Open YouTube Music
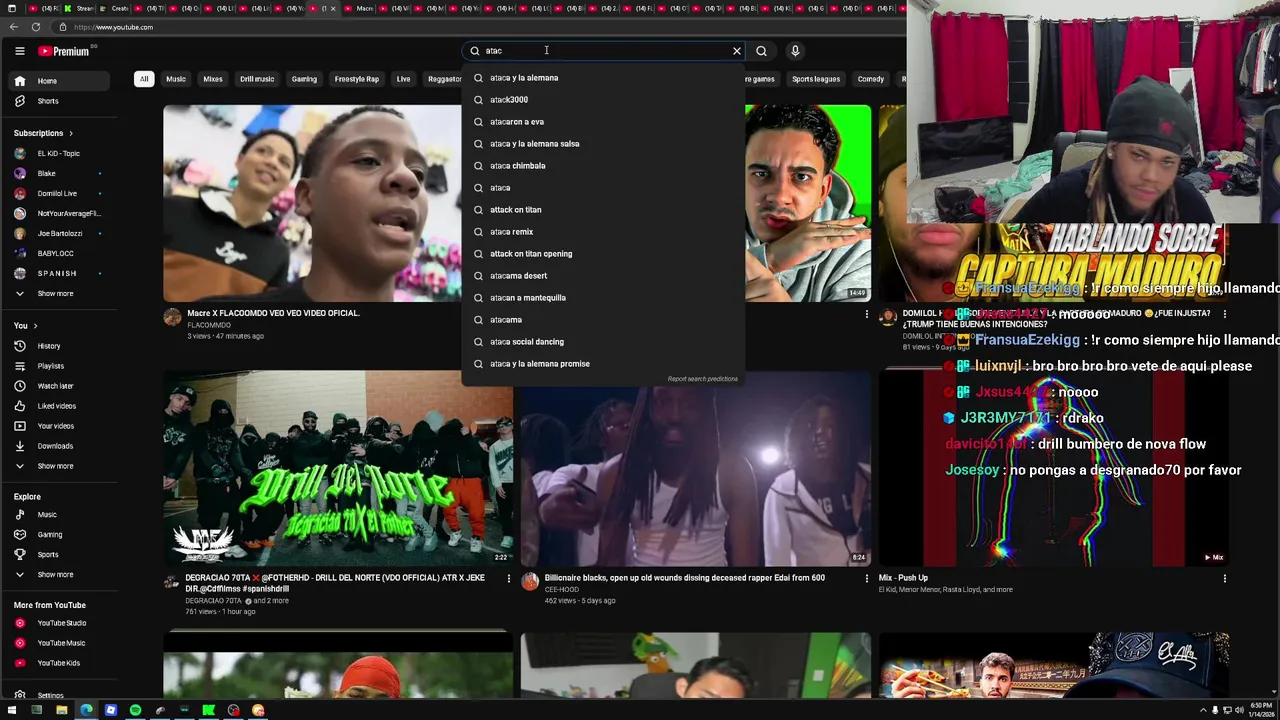 click(59, 643)
